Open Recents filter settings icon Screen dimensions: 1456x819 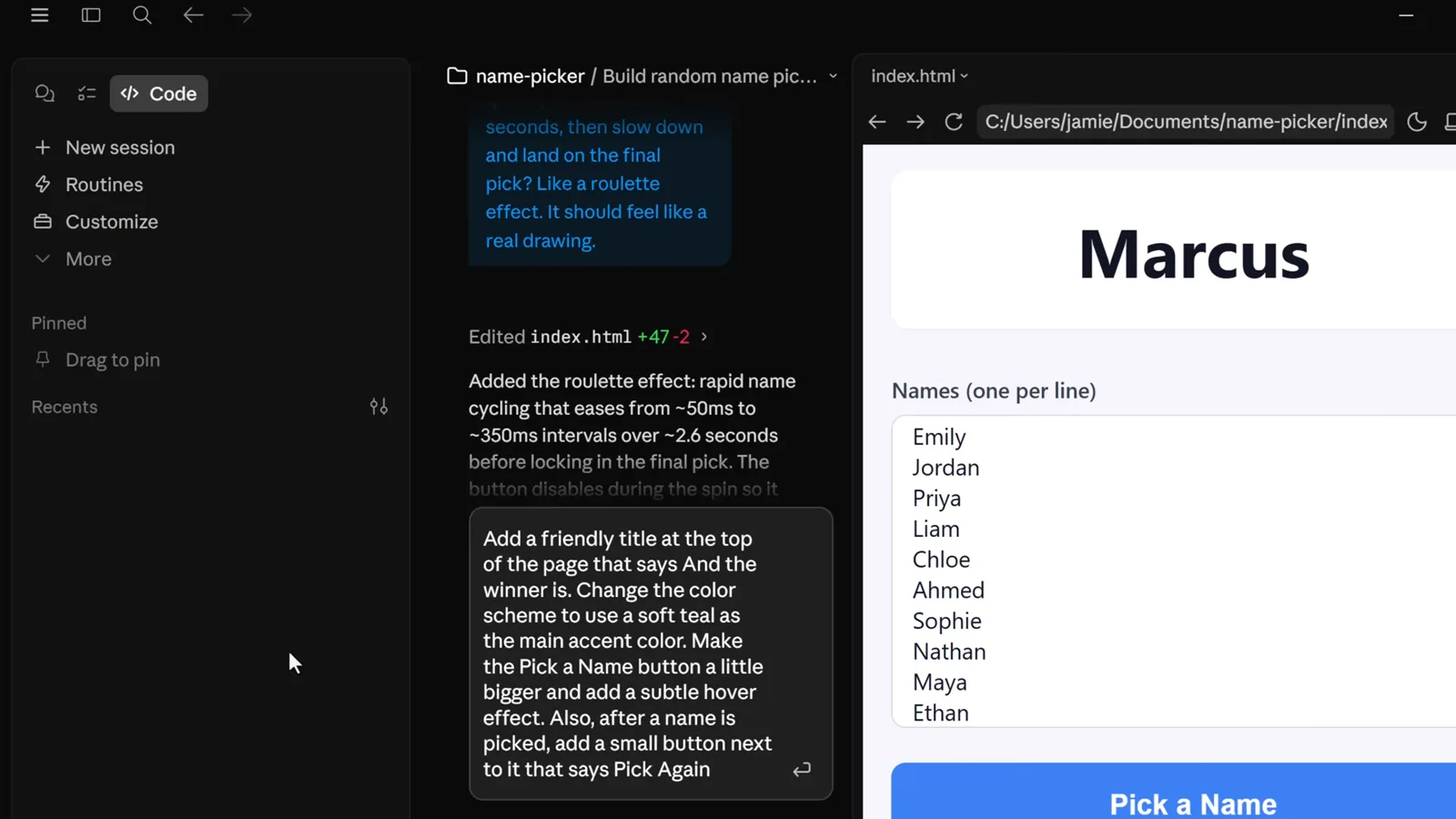point(379,407)
